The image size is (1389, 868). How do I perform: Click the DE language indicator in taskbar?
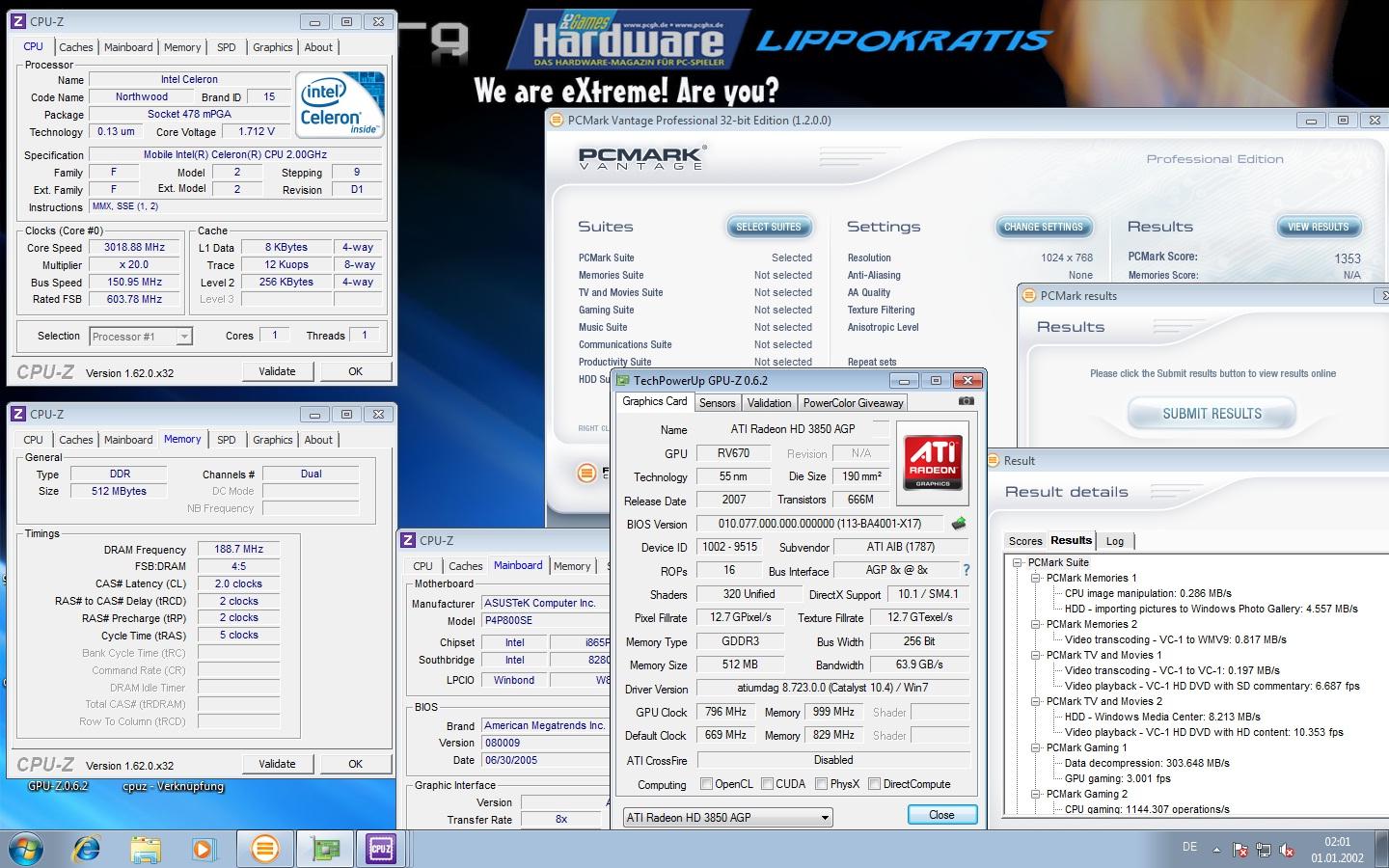click(x=1189, y=847)
